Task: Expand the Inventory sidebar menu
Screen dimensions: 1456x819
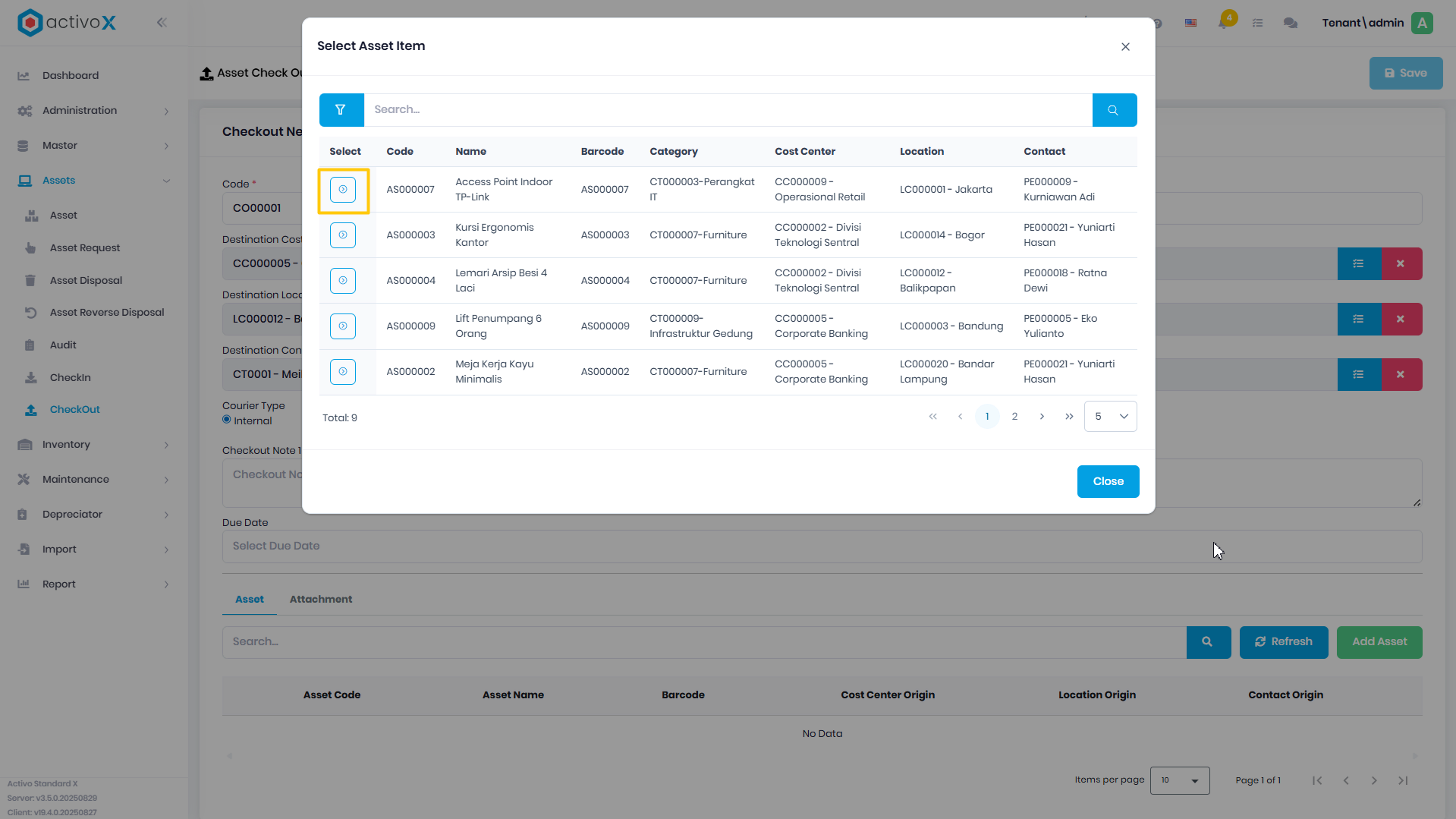Action: pyautogui.click(x=94, y=445)
